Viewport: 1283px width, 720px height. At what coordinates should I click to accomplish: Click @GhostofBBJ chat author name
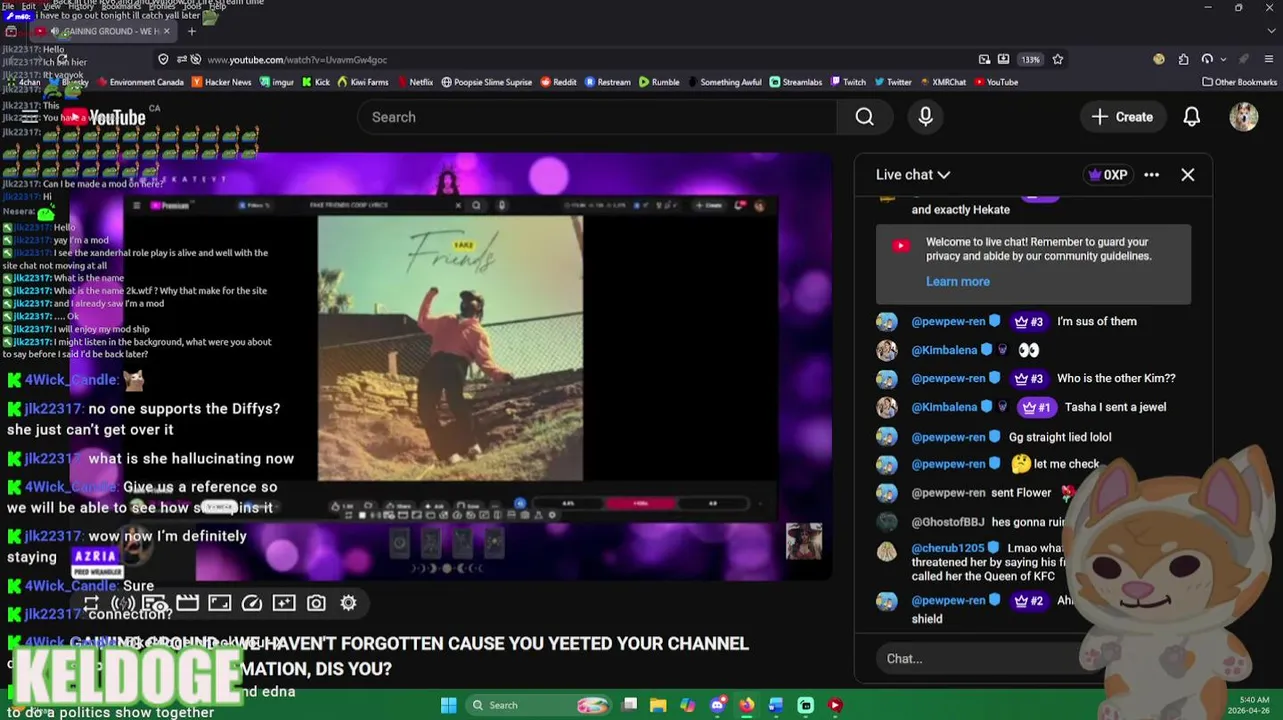(948, 522)
